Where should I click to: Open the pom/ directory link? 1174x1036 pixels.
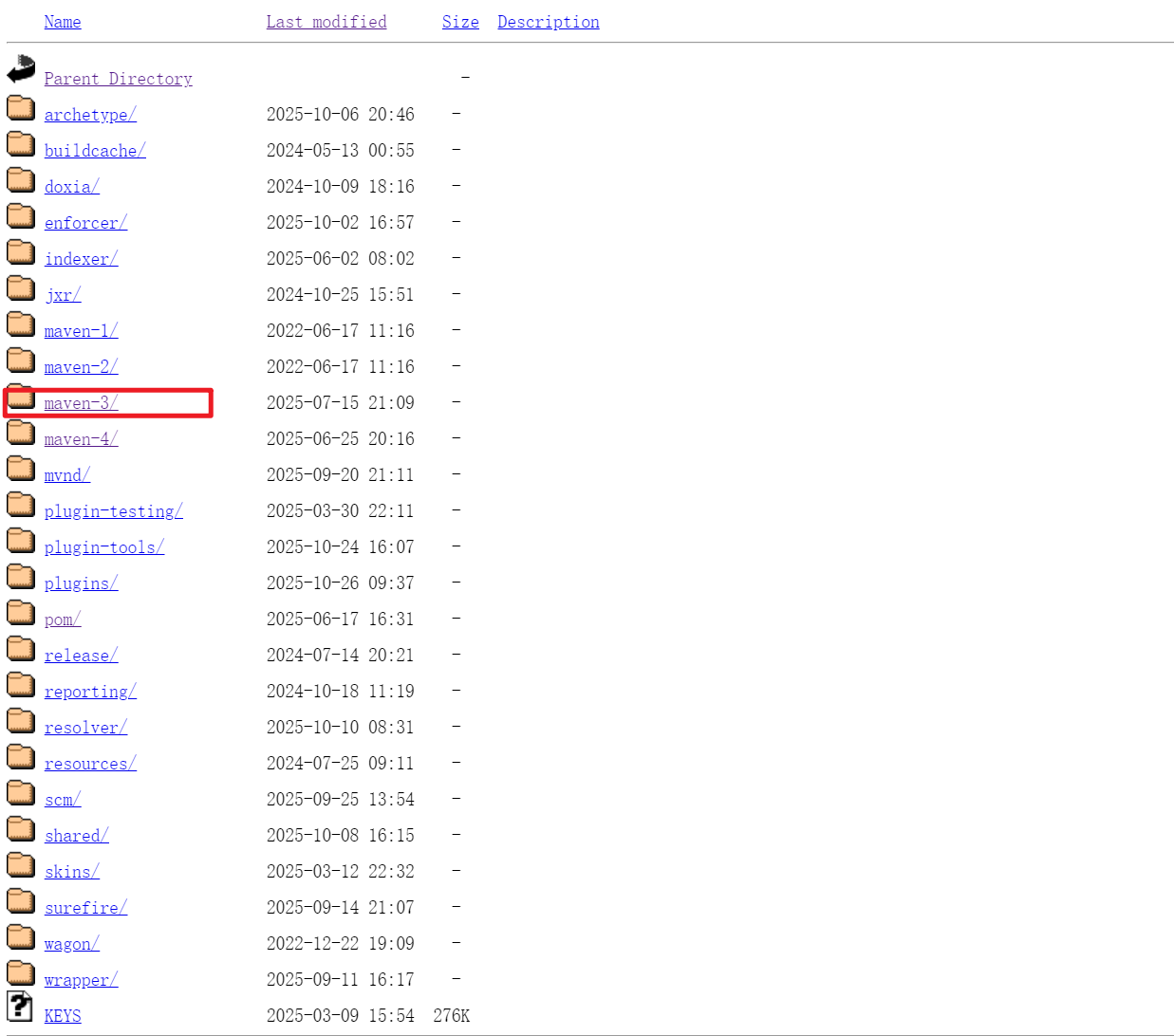(x=63, y=620)
